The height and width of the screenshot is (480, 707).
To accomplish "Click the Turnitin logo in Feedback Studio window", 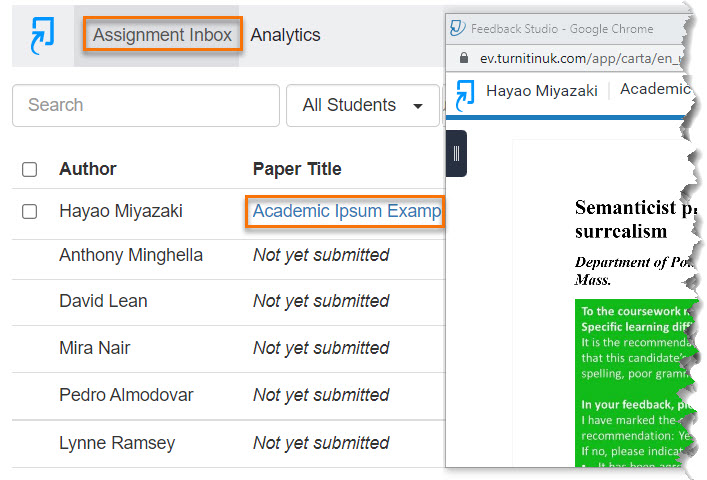I will click(x=465, y=93).
